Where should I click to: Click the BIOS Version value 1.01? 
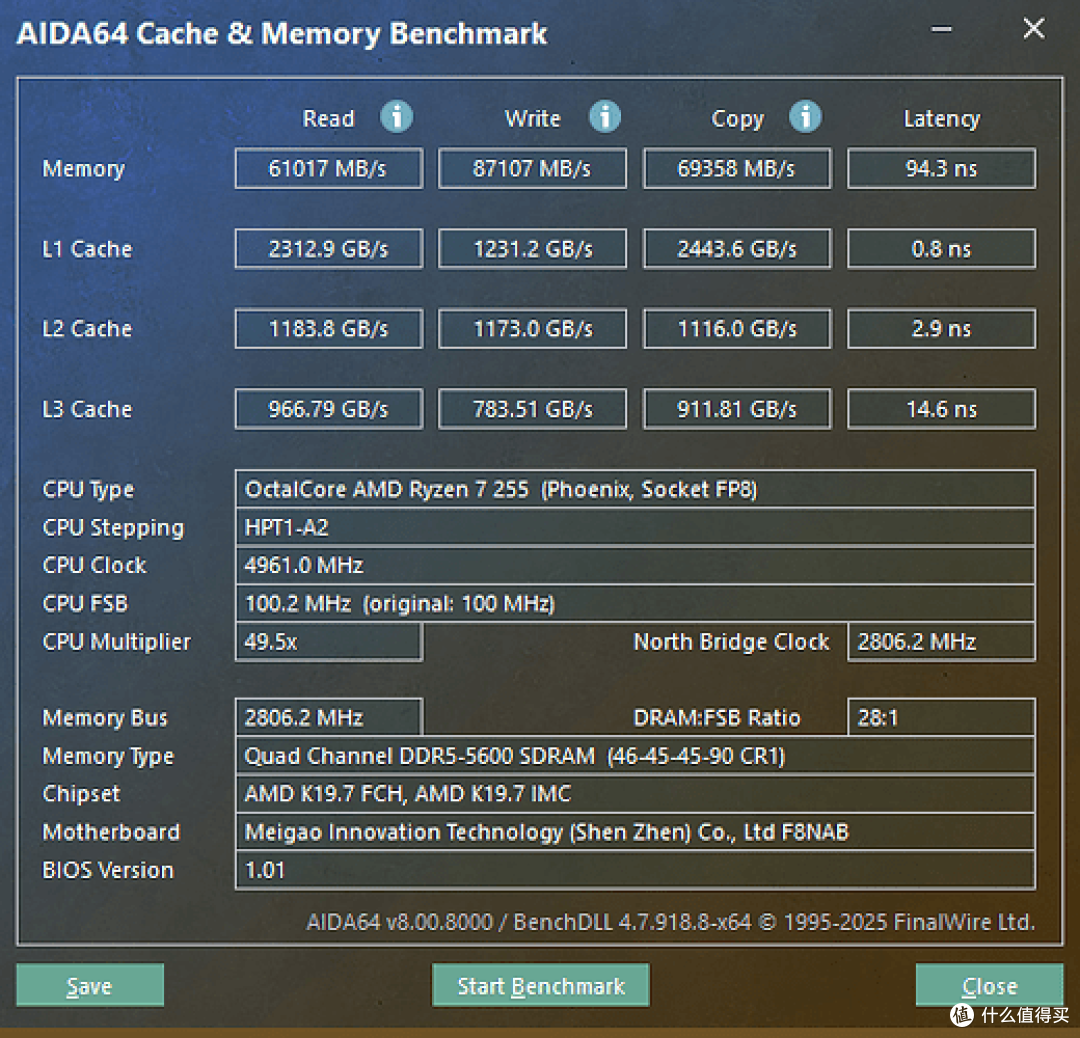(635, 870)
